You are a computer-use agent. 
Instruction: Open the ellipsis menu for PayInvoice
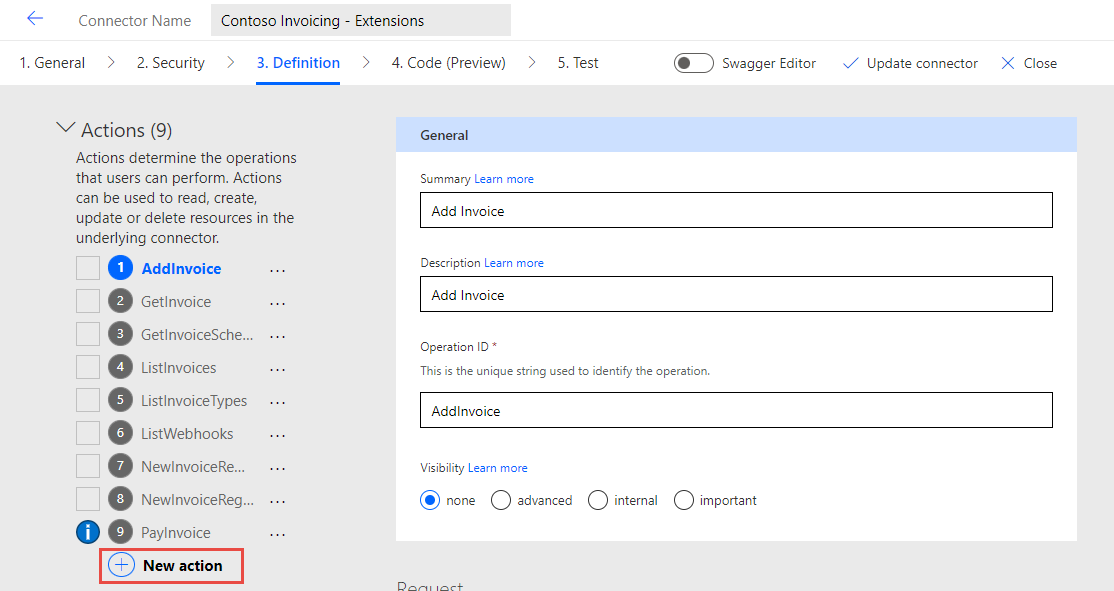pos(277,532)
